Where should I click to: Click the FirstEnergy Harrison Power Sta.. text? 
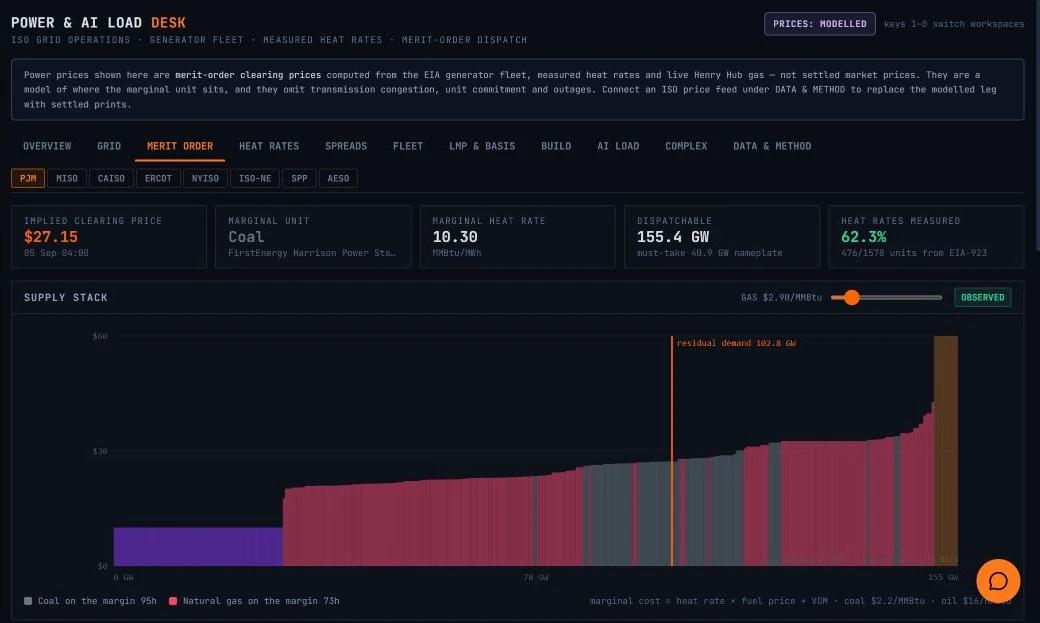pyautogui.click(x=312, y=253)
